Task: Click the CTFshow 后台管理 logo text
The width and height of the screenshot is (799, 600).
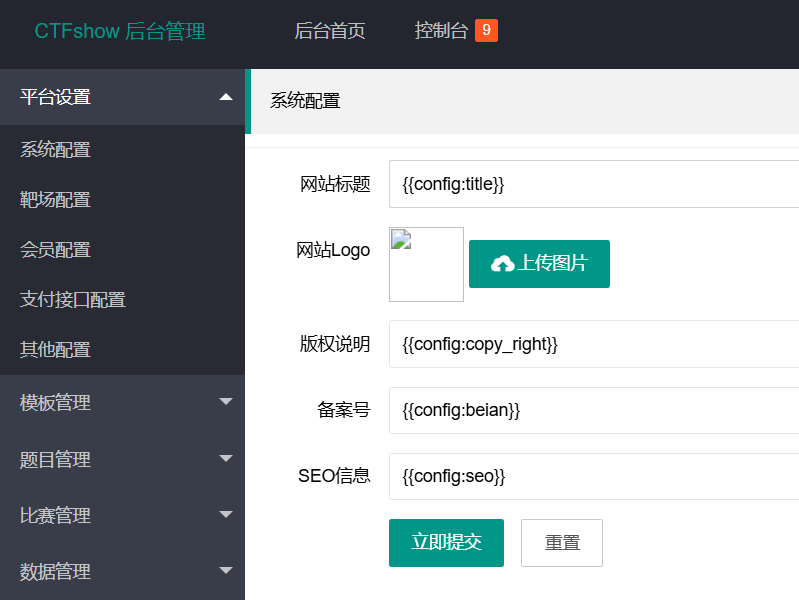Action: pyautogui.click(x=120, y=31)
